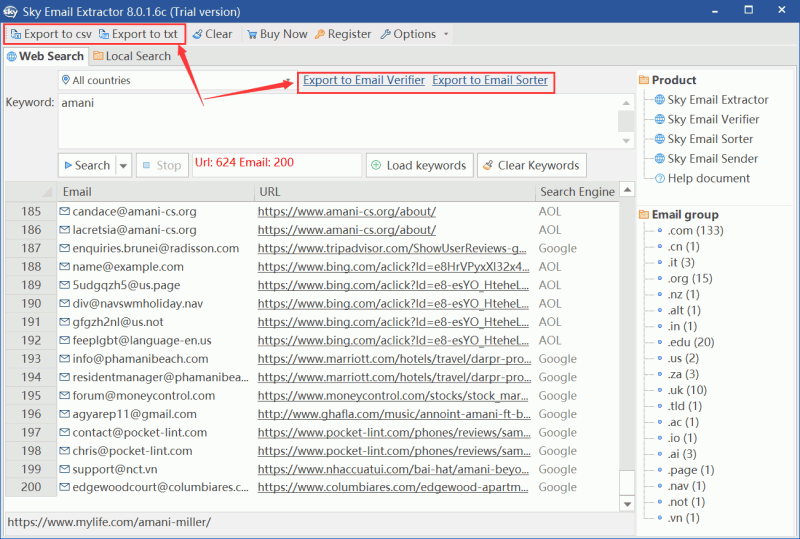Click the Register key button
The height and width of the screenshot is (539, 800).
coord(343,34)
